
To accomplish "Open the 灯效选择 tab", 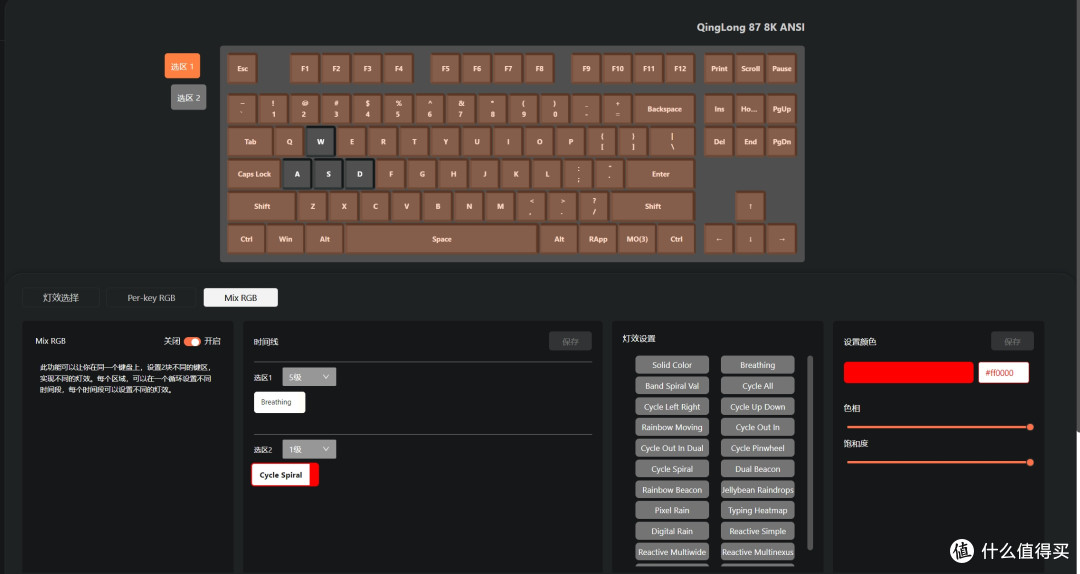I will (61, 298).
